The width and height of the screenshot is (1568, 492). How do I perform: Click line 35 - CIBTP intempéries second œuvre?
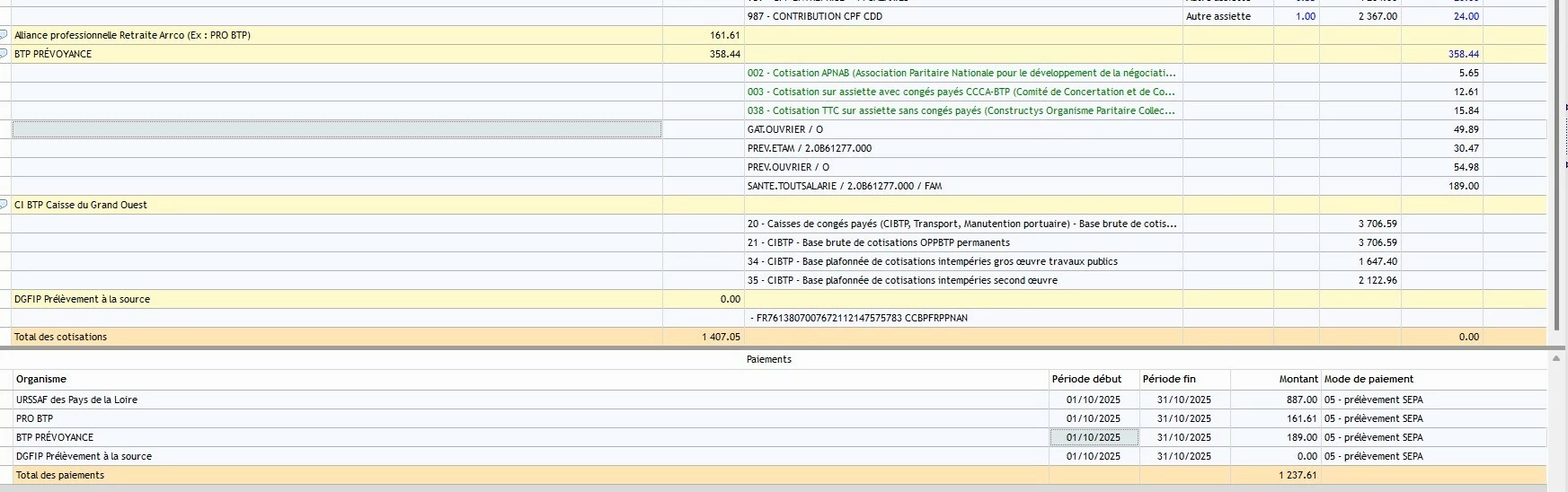(902, 280)
